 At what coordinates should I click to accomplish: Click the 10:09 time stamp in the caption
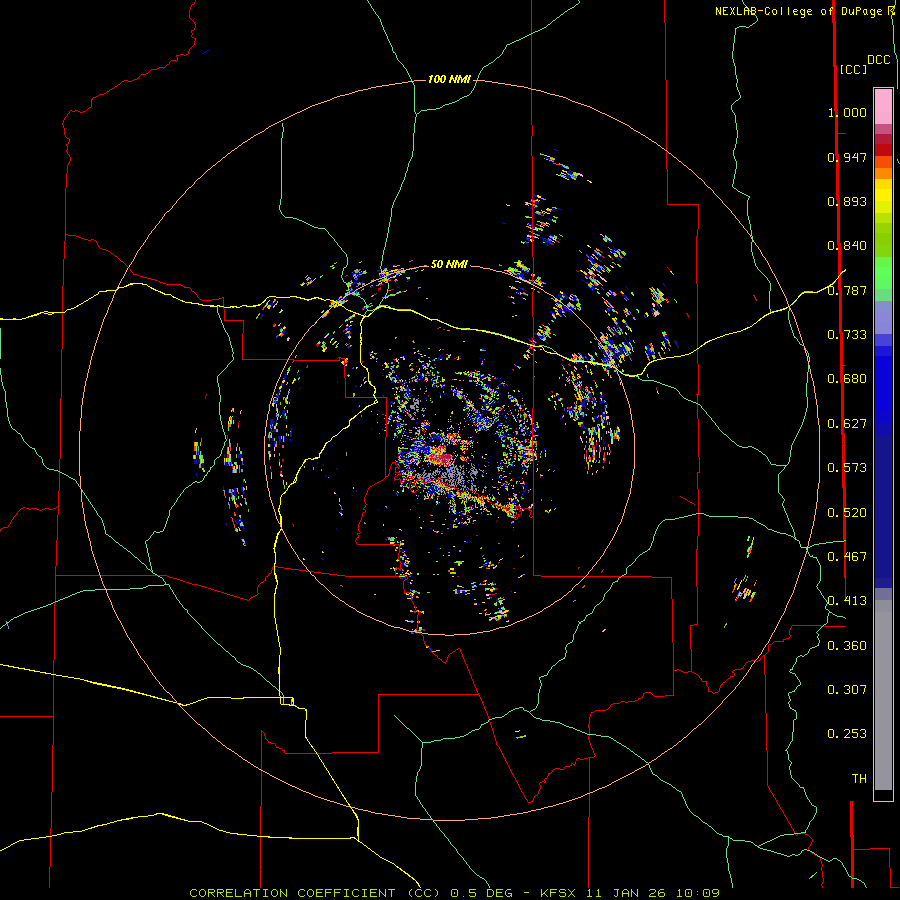point(697,893)
